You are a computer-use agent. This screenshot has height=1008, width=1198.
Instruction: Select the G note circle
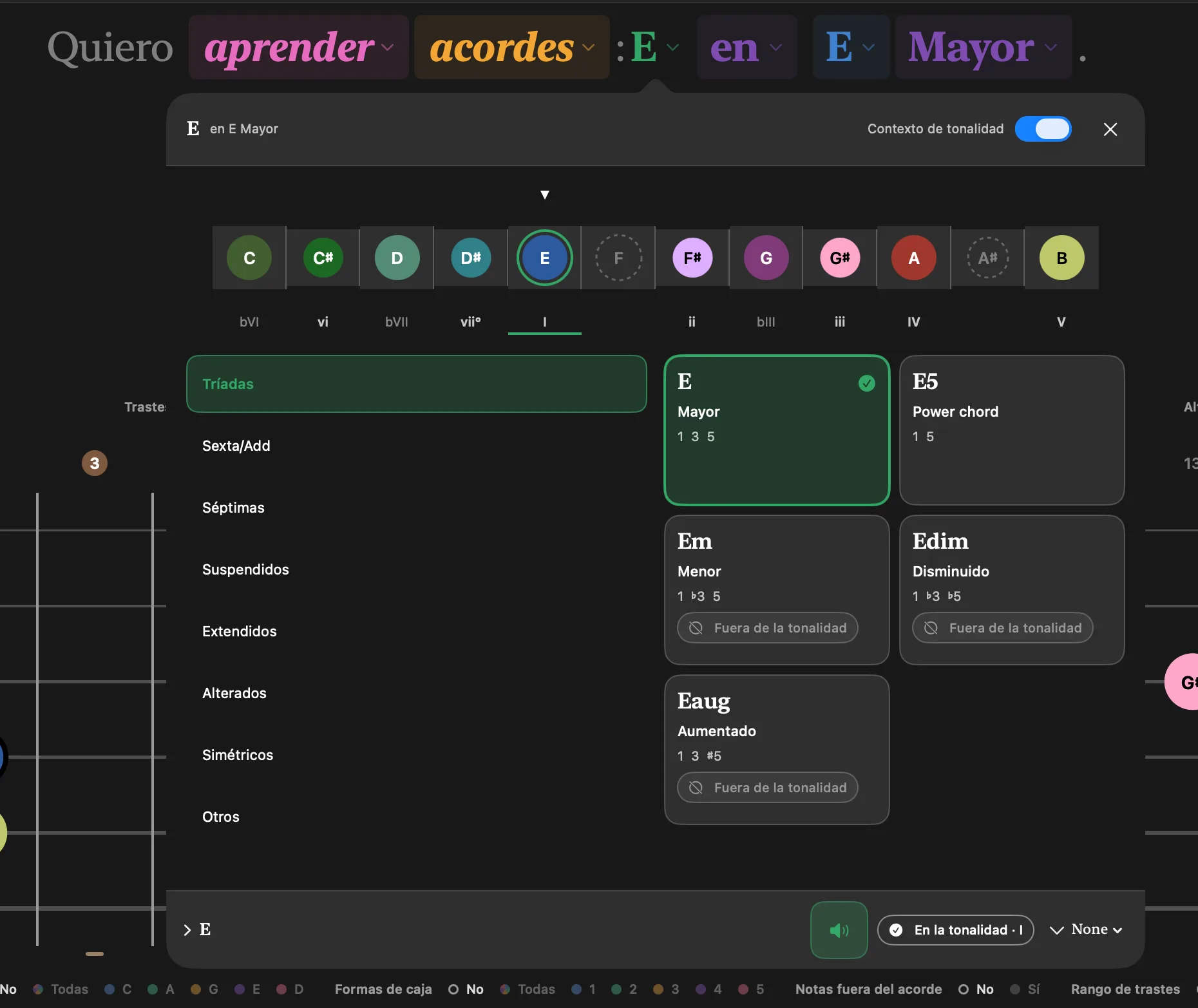point(766,258)
